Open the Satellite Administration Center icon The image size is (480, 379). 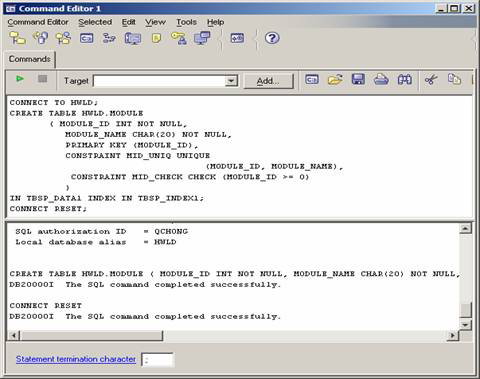[63, 38]
